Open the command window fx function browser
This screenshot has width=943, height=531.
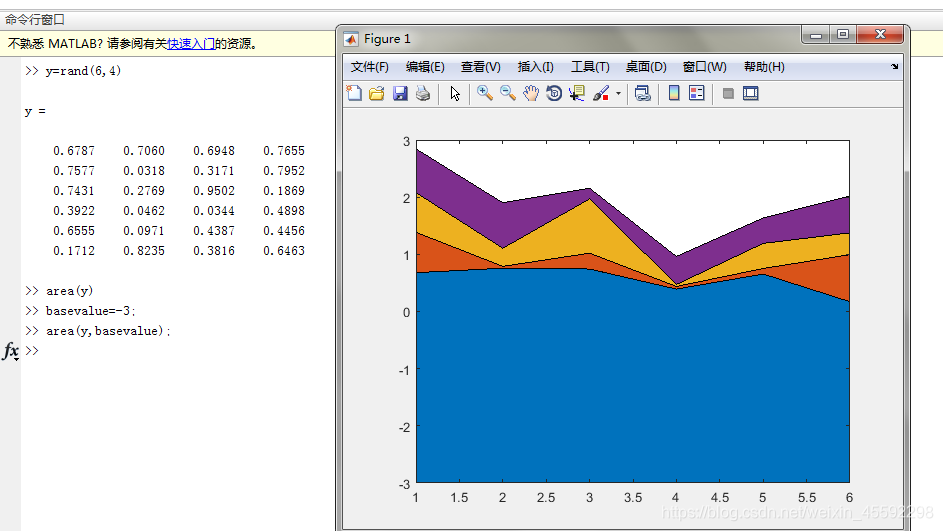11,351
